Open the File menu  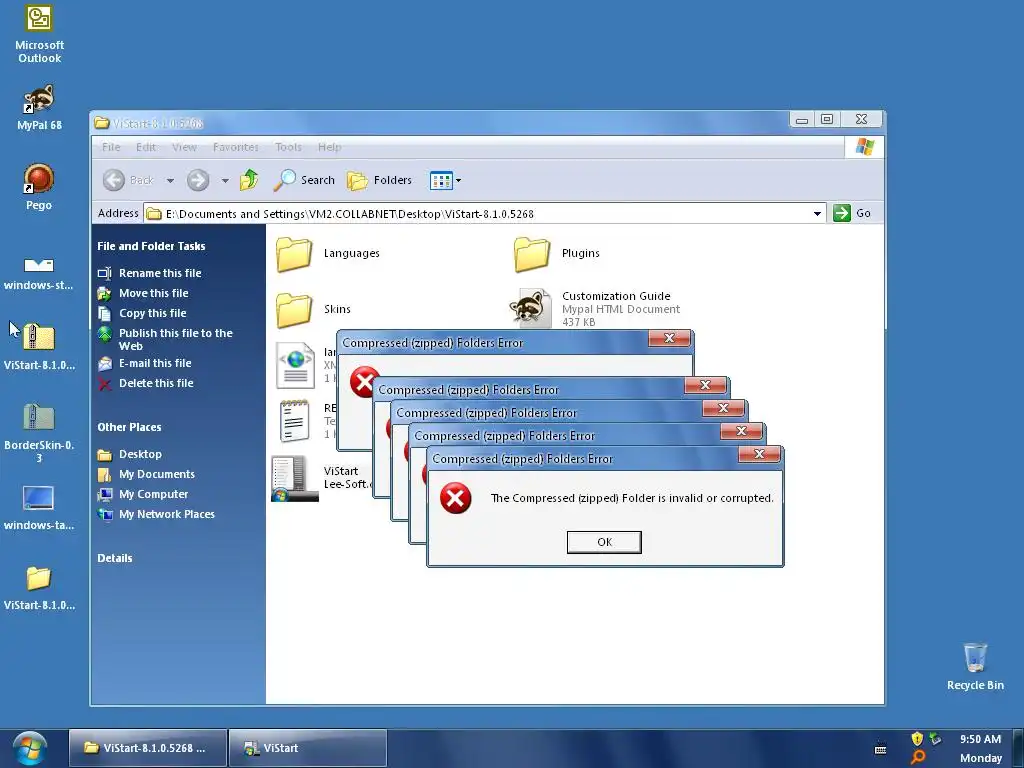(111, 147)
